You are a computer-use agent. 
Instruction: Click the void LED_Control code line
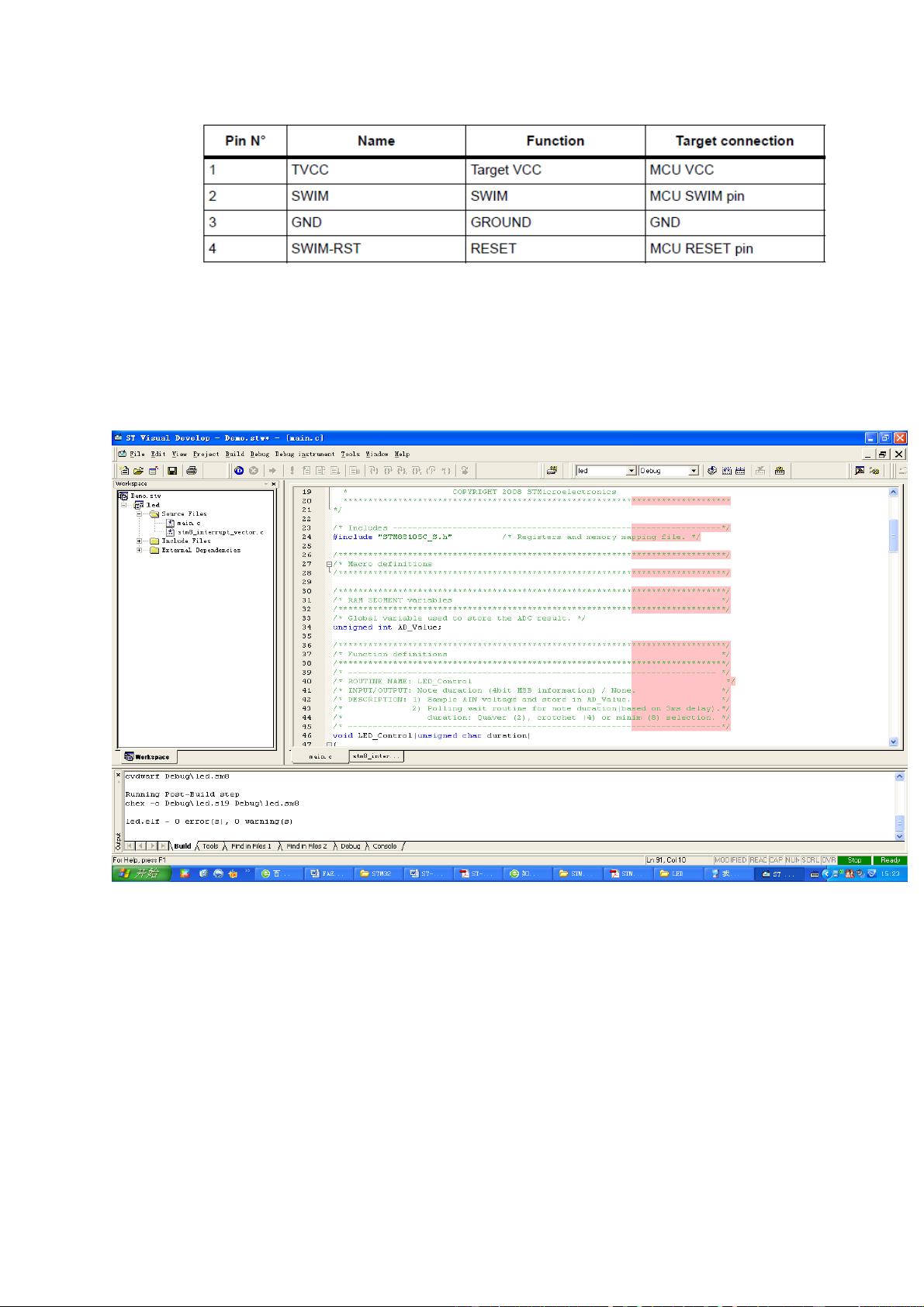431,735
